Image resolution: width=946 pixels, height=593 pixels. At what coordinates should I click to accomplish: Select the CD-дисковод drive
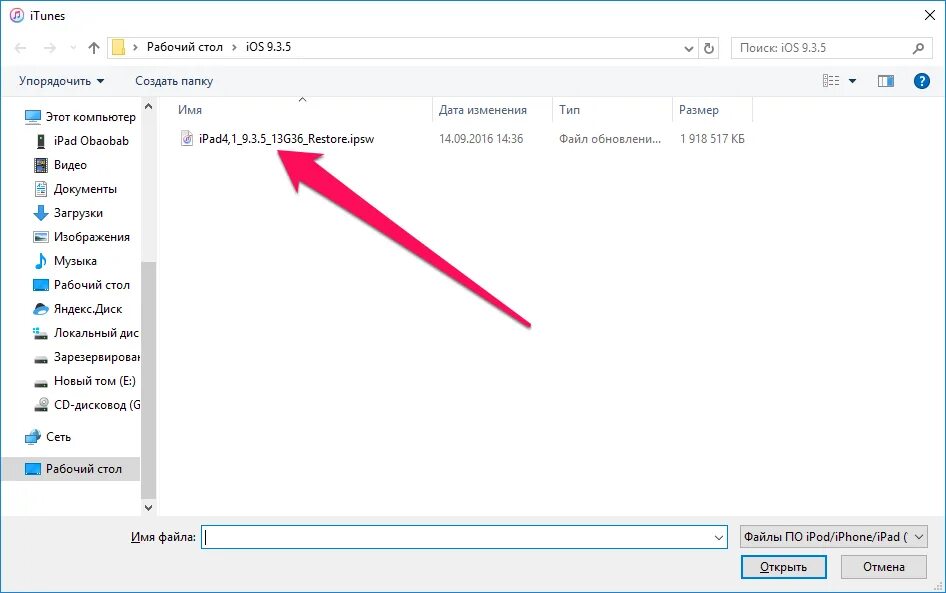[86, 405]
